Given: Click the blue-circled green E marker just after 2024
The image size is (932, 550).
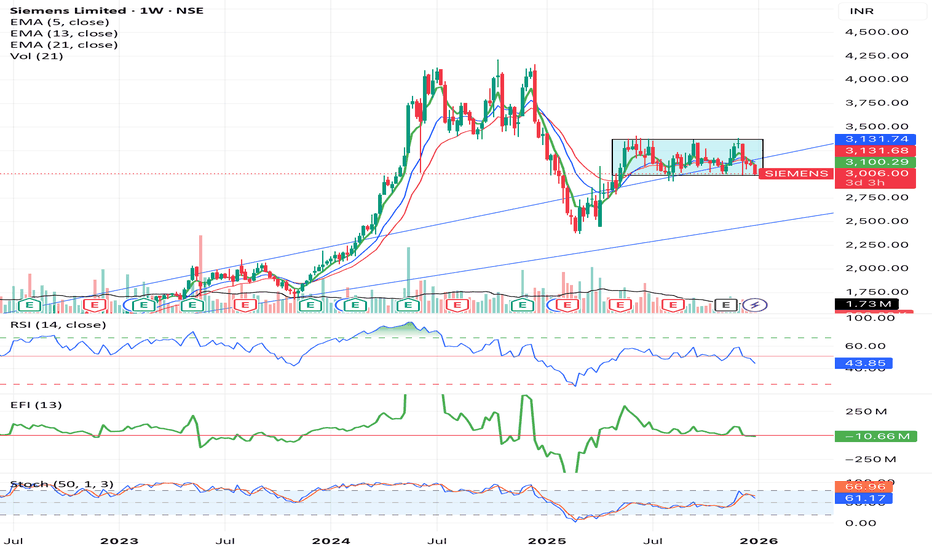Looking at the screenshot, I should (x=355, y=305).
